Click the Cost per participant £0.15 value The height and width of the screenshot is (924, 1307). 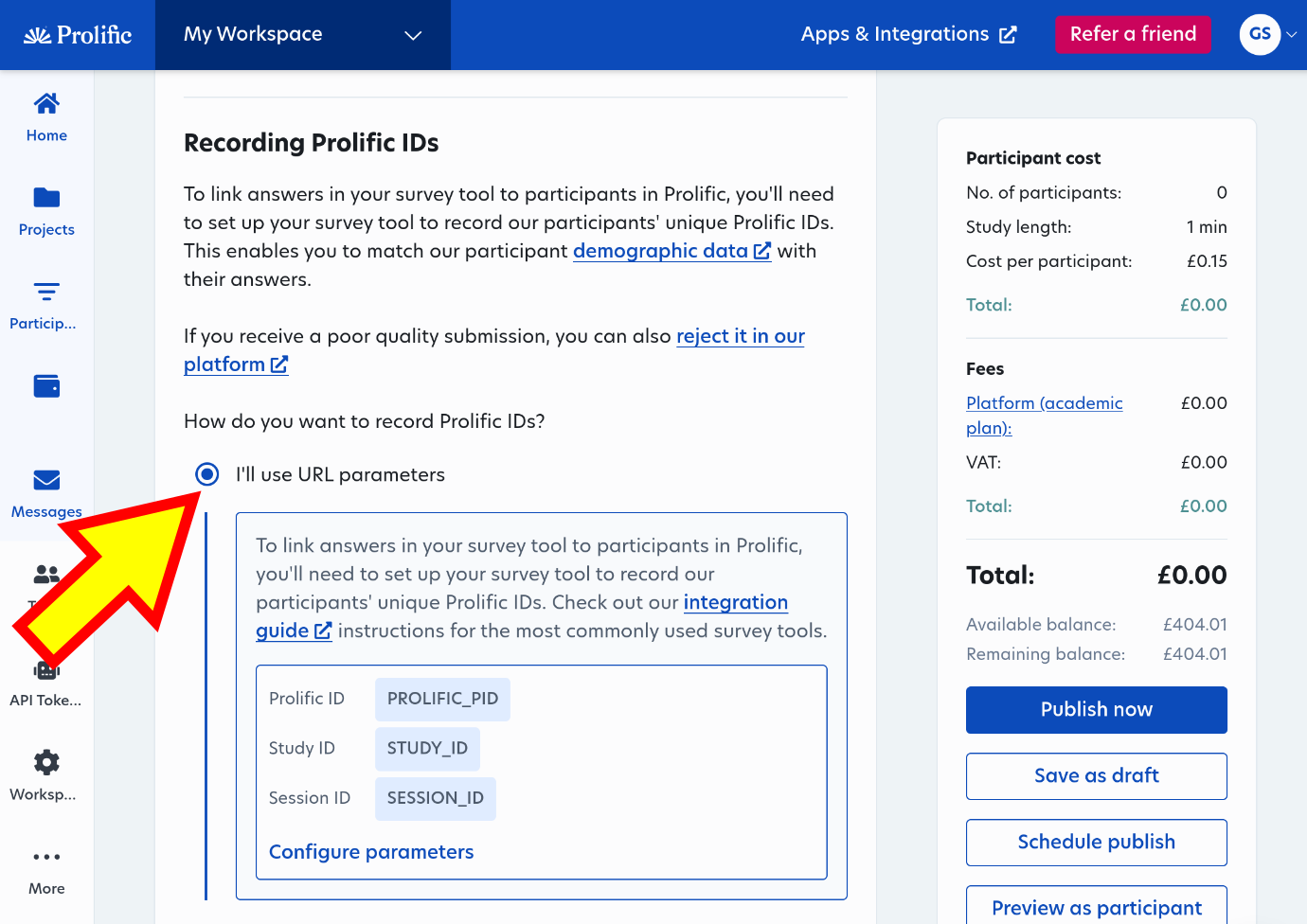tap(1207, 261)
